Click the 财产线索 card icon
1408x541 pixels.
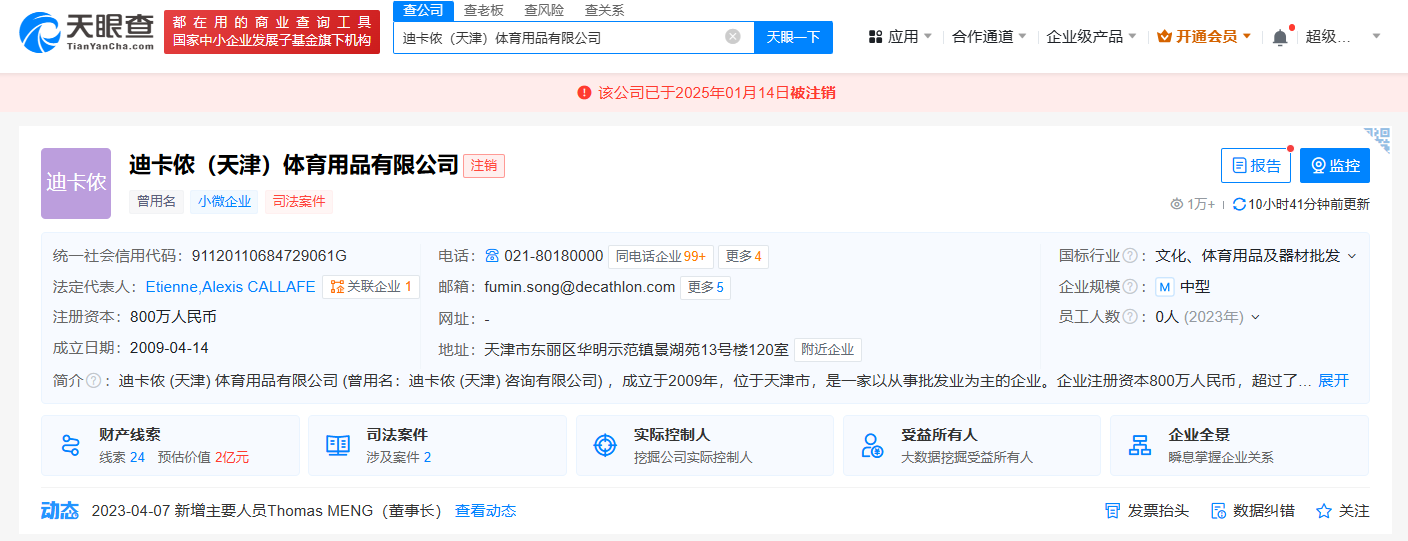pos(70,445)
